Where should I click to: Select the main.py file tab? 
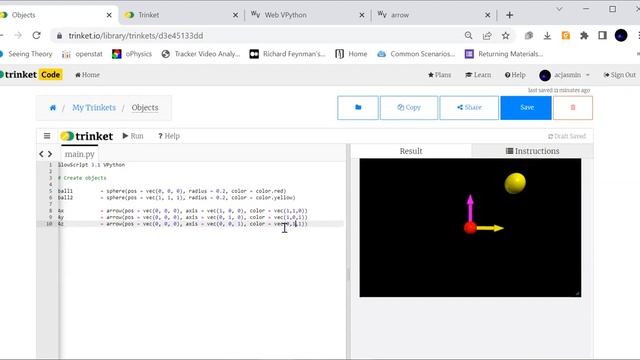click(80, 154)
